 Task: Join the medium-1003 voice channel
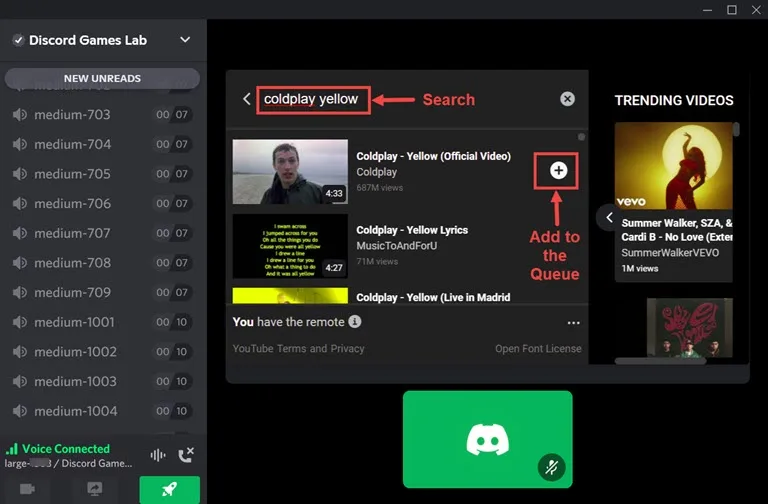[x=102, y=382]
